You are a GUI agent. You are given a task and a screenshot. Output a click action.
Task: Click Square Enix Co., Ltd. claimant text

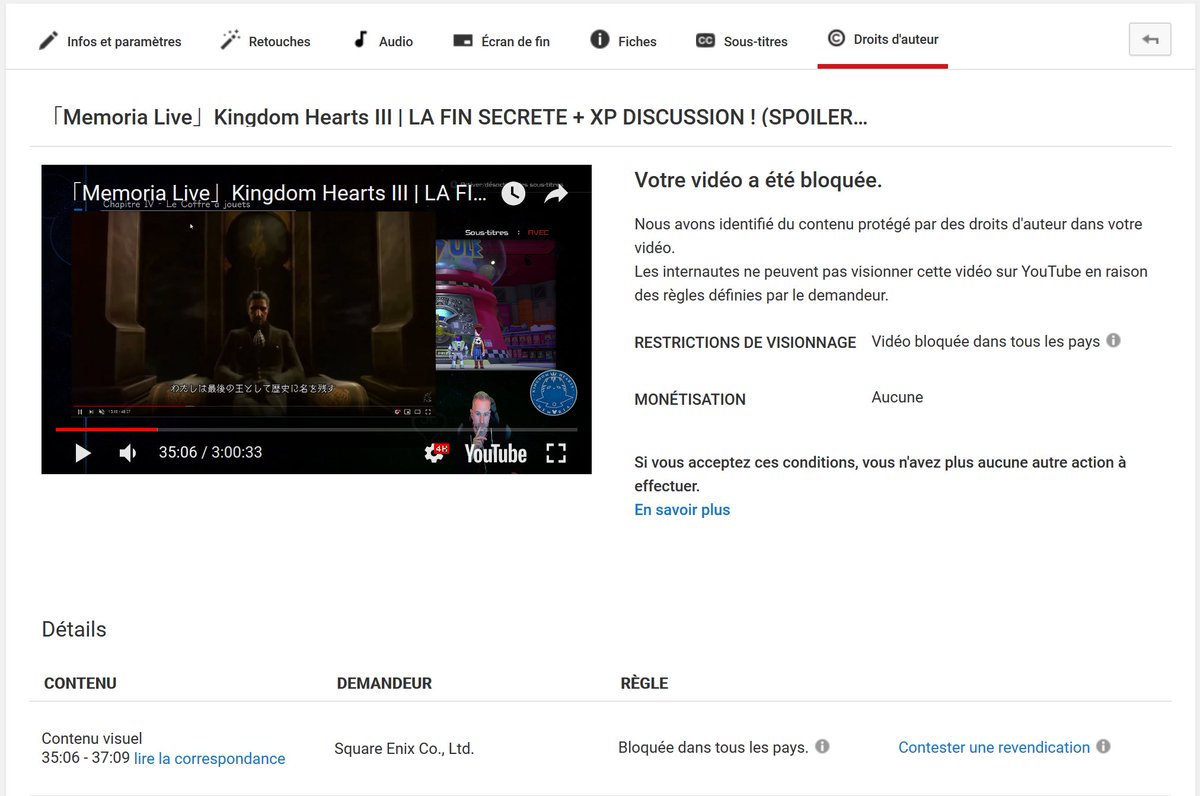[x=404, y=748]
